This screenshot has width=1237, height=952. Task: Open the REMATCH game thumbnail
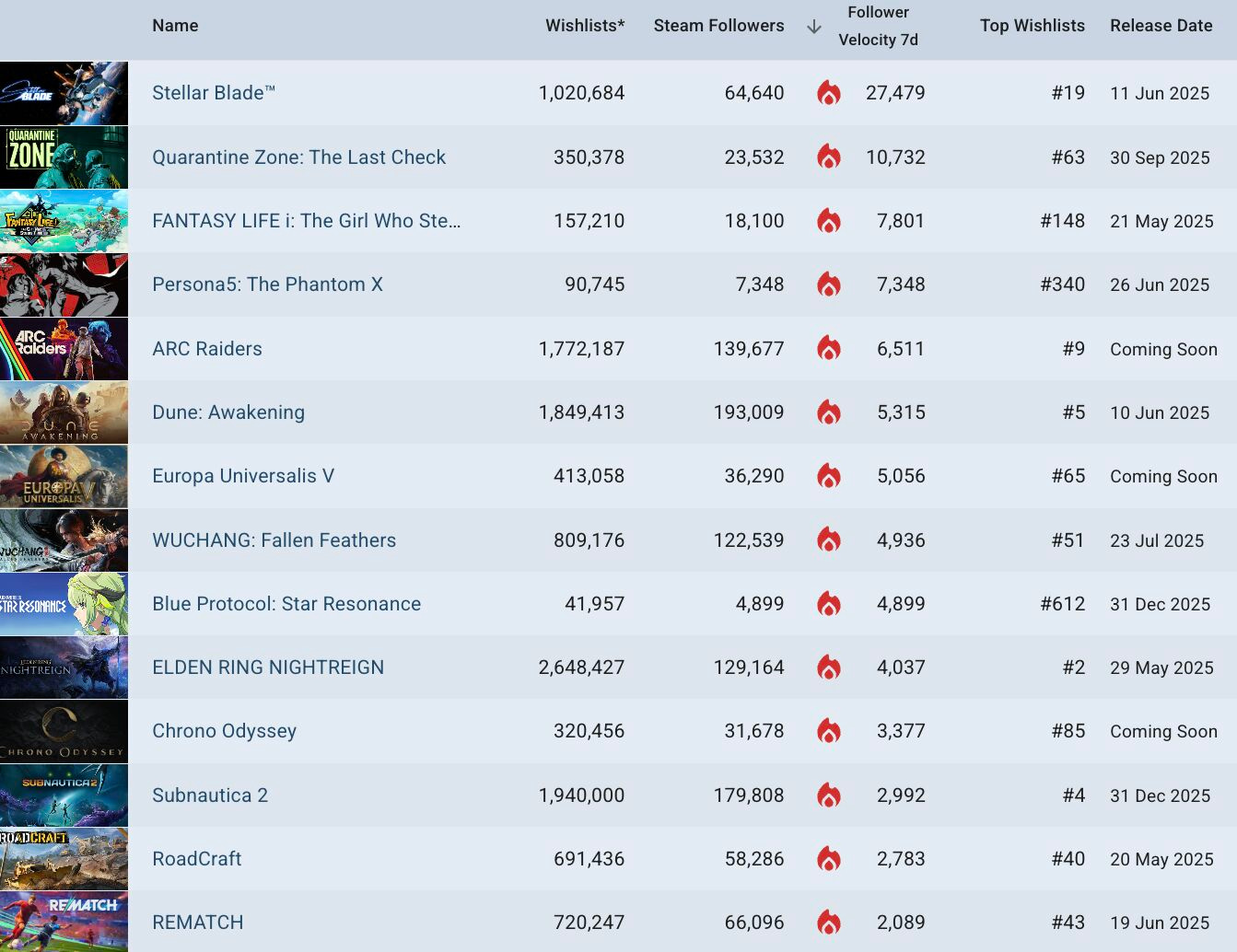click(64, 922)
